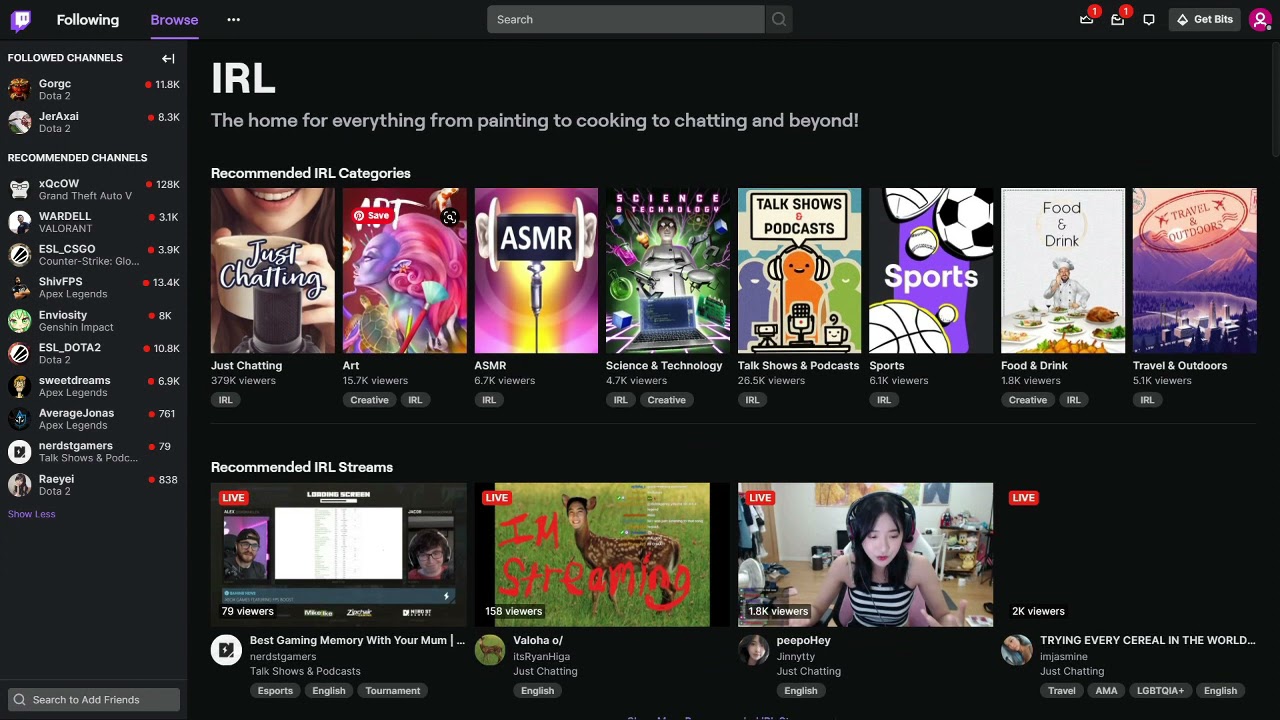This screenshot has height=720, width=1280.
Task: Open the notifications inbox icon
Action: [x=1117, y=19]
